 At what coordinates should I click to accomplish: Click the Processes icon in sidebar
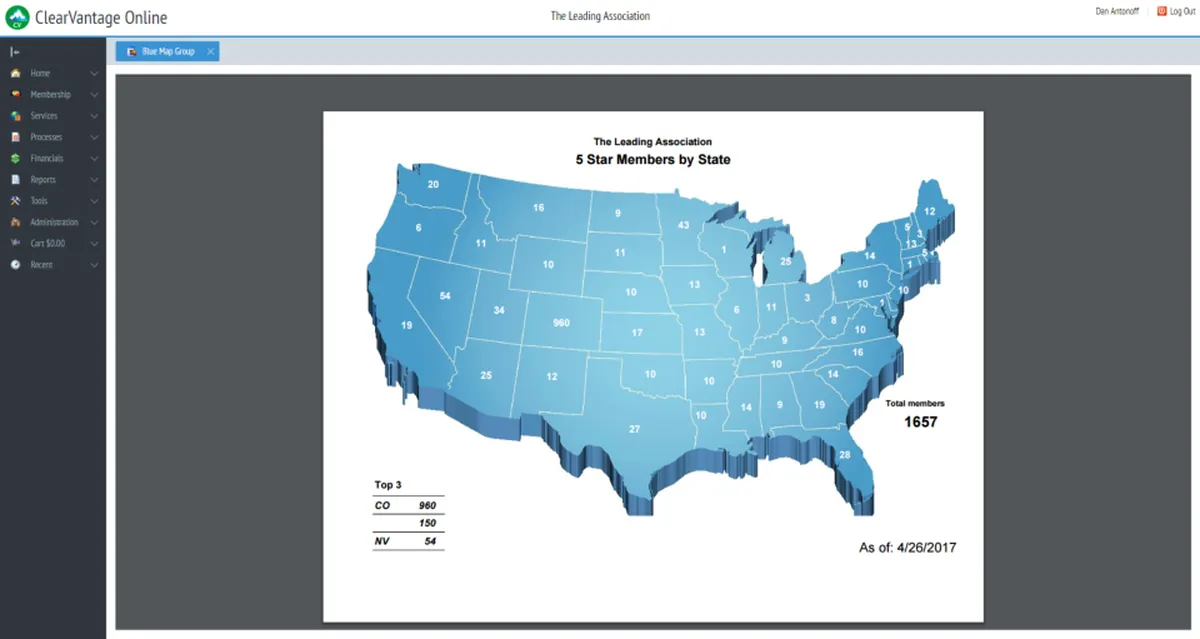coord(15,137)
